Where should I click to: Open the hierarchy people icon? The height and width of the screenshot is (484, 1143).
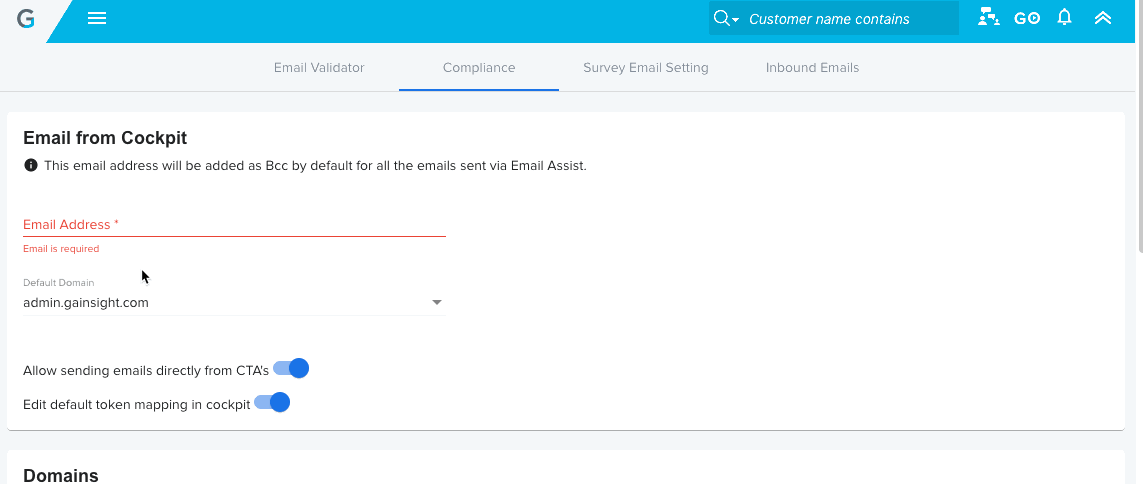tap(988, 17)
